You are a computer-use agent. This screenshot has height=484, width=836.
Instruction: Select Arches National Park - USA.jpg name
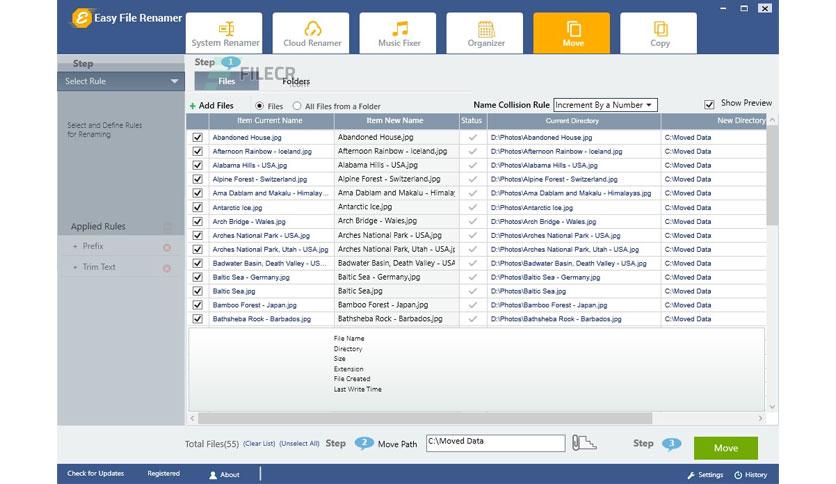pyautogui.click(x=261, y=236)
